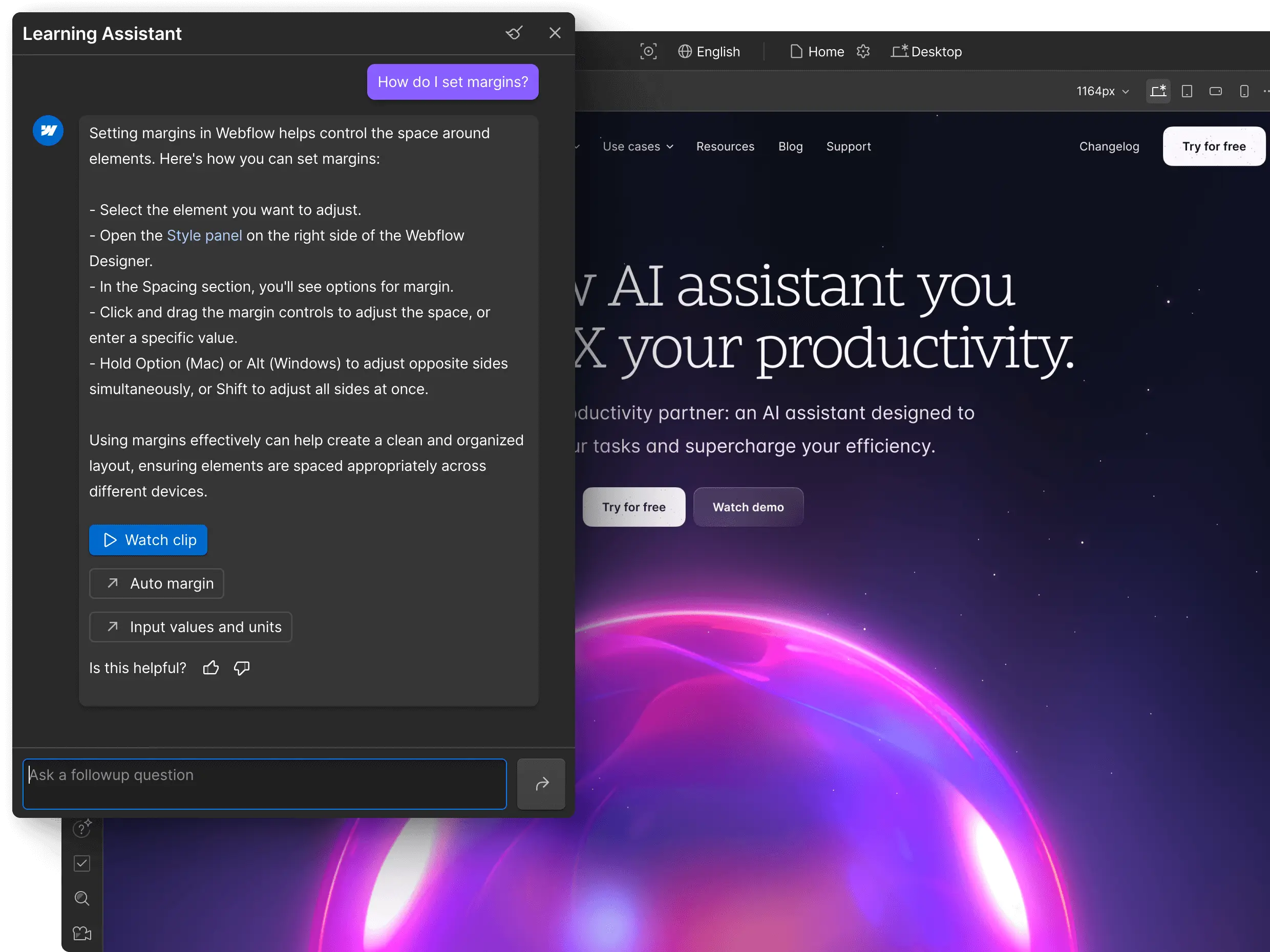Screen dimensions: 1270x952
Task: Focus the followup question input field
Action: pos(264,784)
